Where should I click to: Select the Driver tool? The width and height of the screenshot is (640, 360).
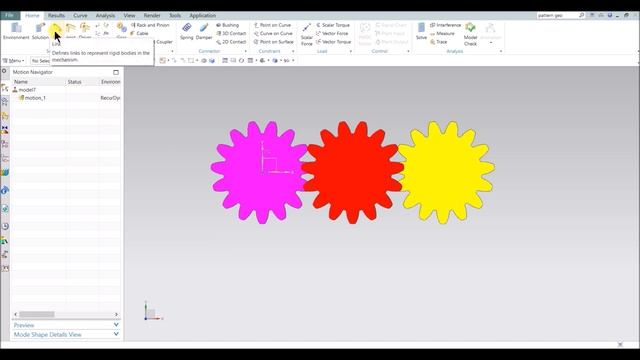click(85, 31)
